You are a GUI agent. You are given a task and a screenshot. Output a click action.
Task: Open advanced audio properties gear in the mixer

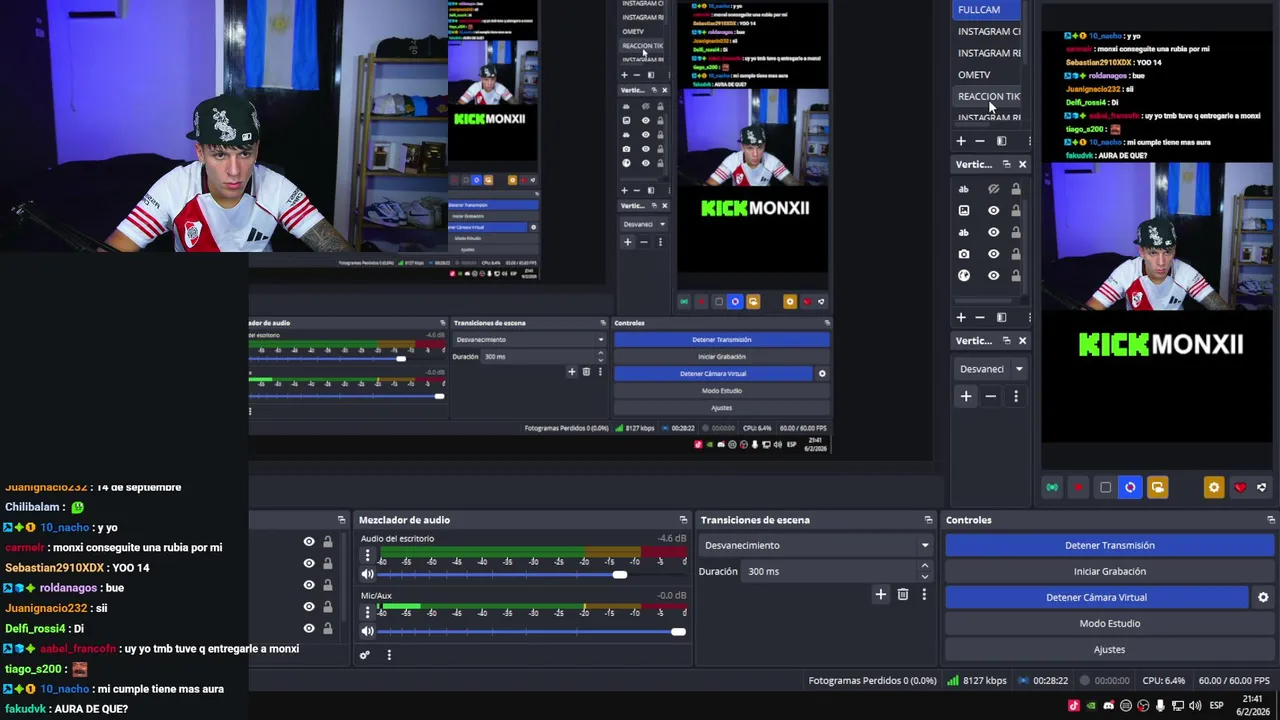coord(365,655)
